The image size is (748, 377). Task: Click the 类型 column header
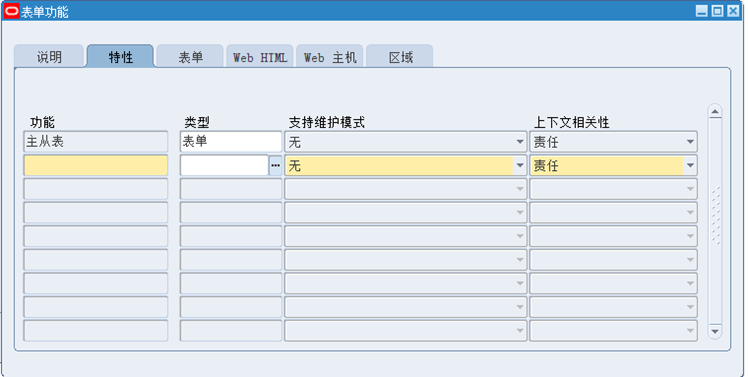coord(197,123)
